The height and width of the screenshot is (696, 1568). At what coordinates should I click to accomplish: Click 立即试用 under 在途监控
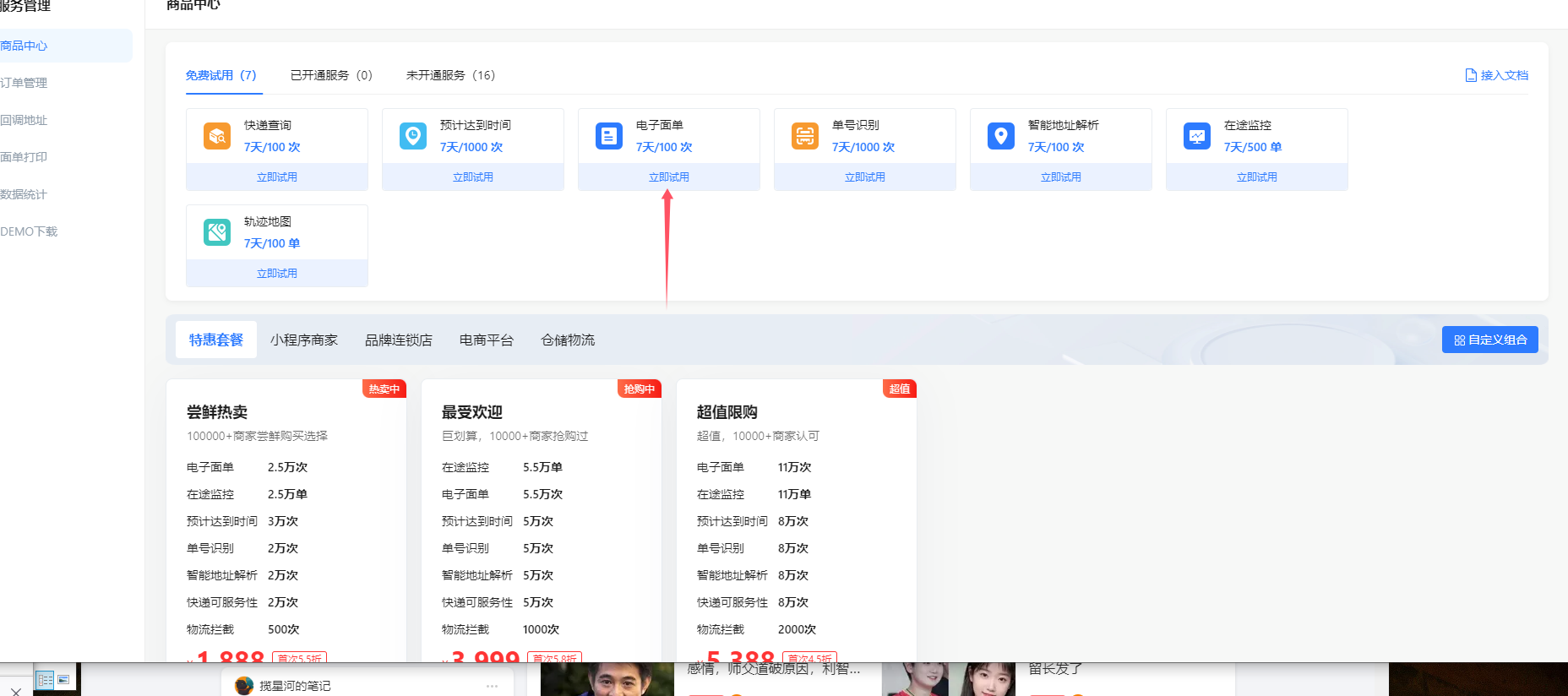[1257, 177]
